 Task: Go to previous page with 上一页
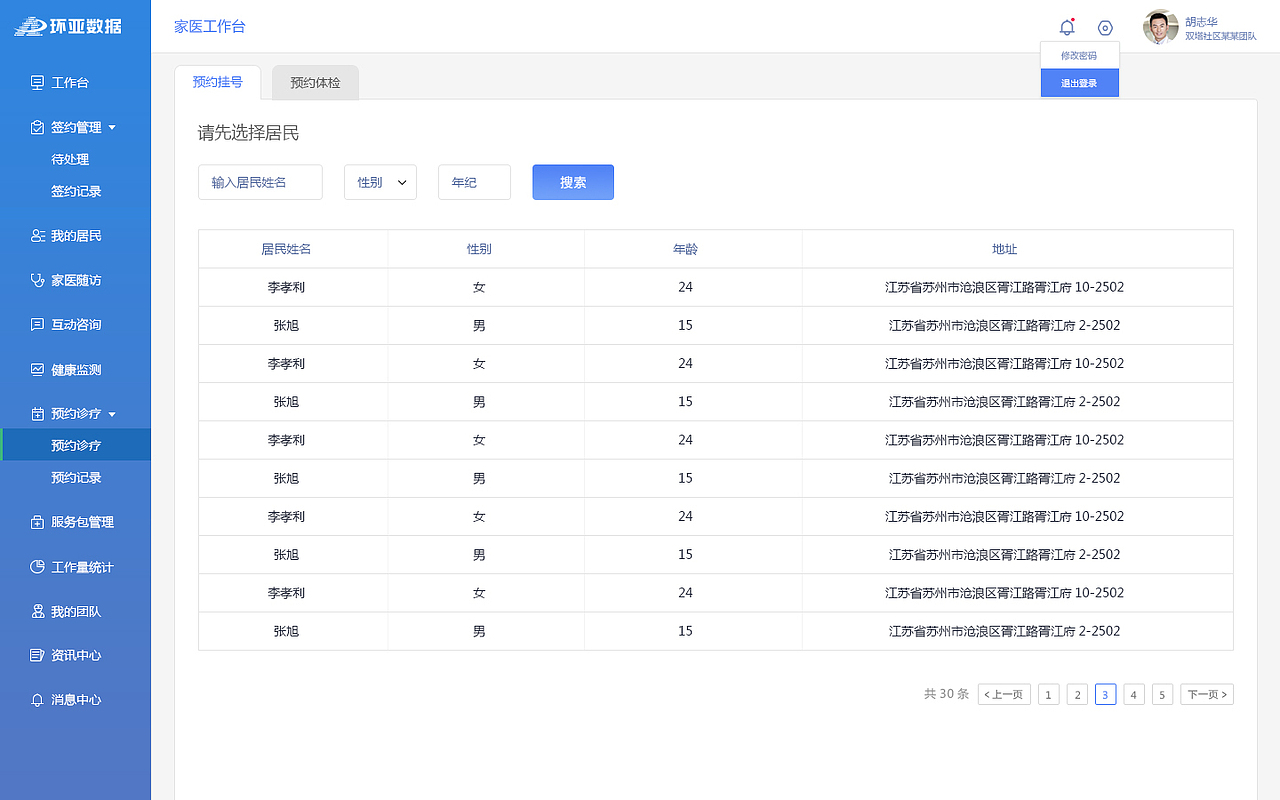click(1004, 694)
